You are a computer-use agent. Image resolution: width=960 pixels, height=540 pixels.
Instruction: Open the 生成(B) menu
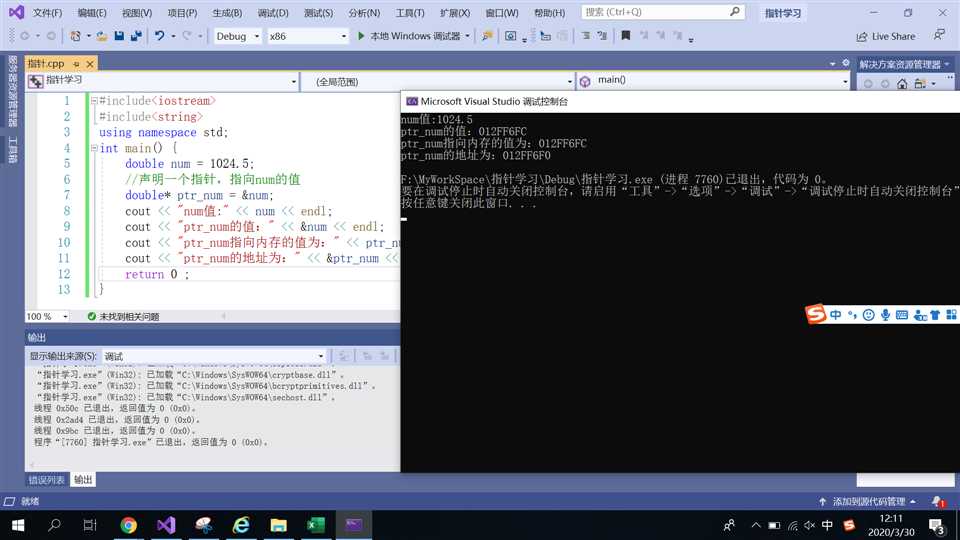coord(227,12)
